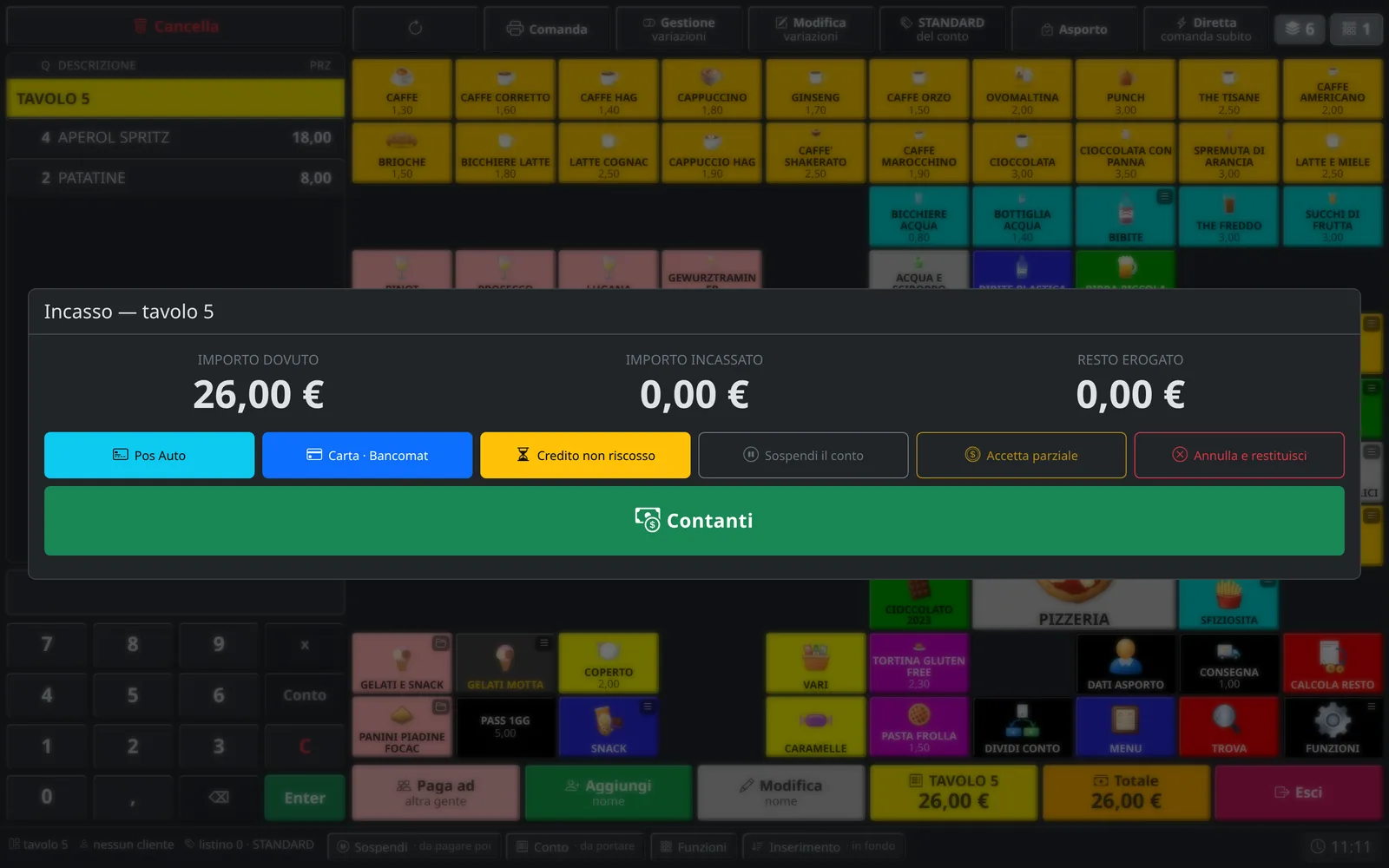Choose Carta · Bancomat payment
Viewport: 1389px width, 868px height.
pyautogui.click(x=367, y=456)
